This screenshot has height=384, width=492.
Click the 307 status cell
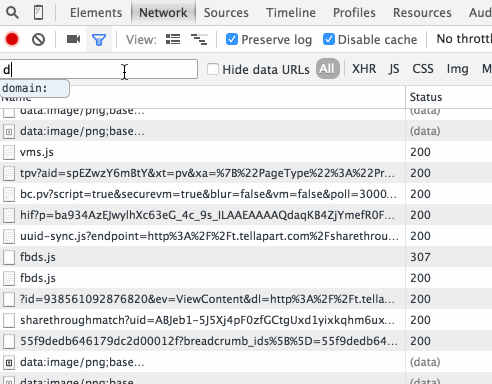click(x=449, y=257)
